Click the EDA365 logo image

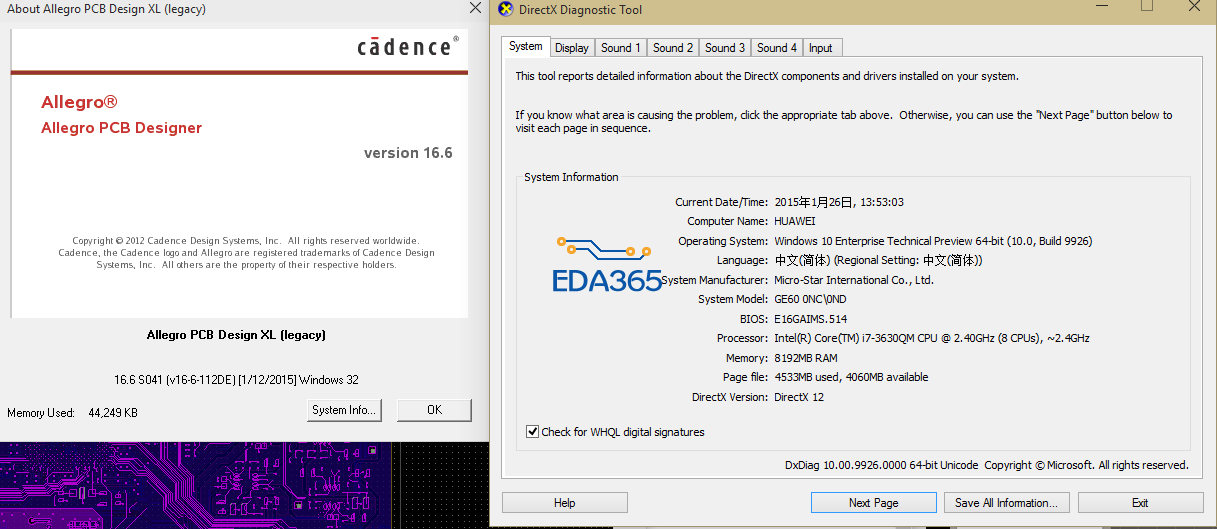[x=607, y=264]
